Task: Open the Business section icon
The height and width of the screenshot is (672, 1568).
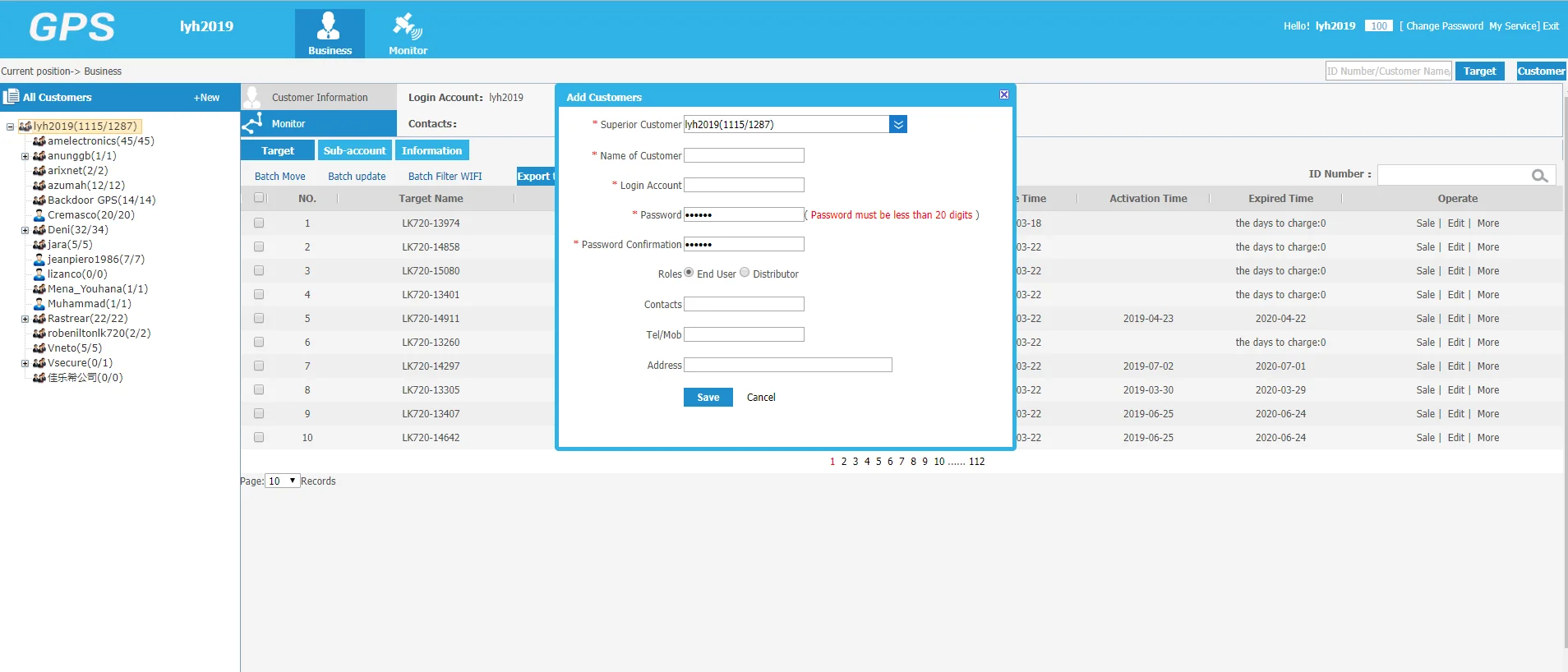Action: point(330,33)
